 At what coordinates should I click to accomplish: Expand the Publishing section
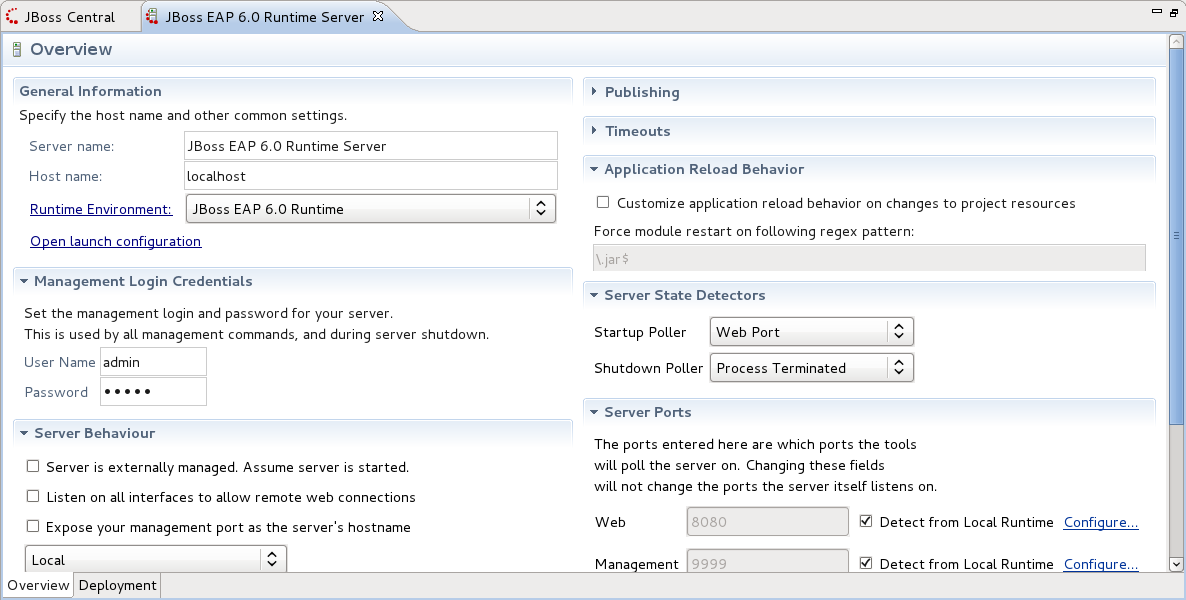pyautogui.click(x=594, y=91)
